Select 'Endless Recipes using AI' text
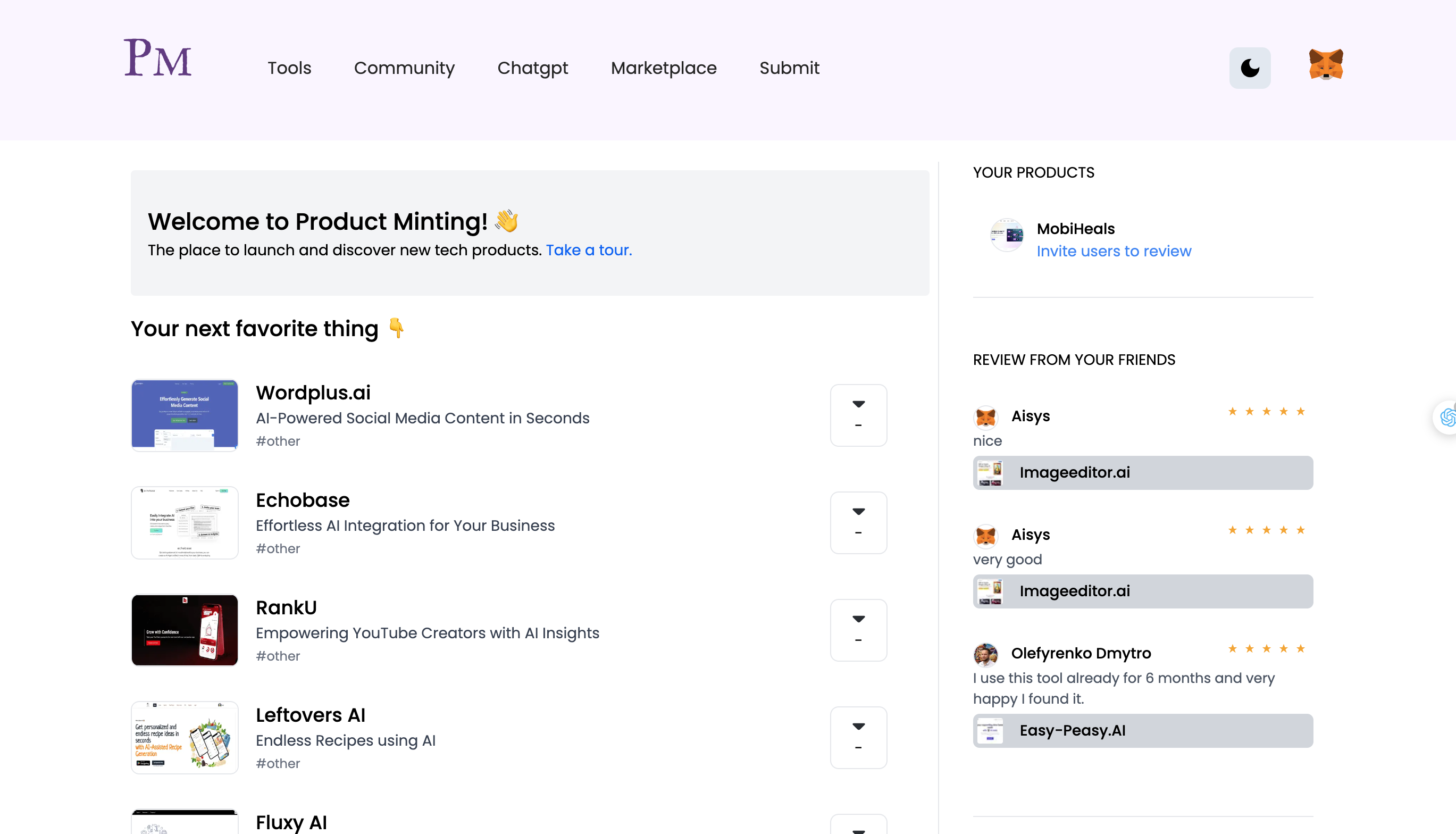This screenshot has width=1456, height=834. [346, 740]
